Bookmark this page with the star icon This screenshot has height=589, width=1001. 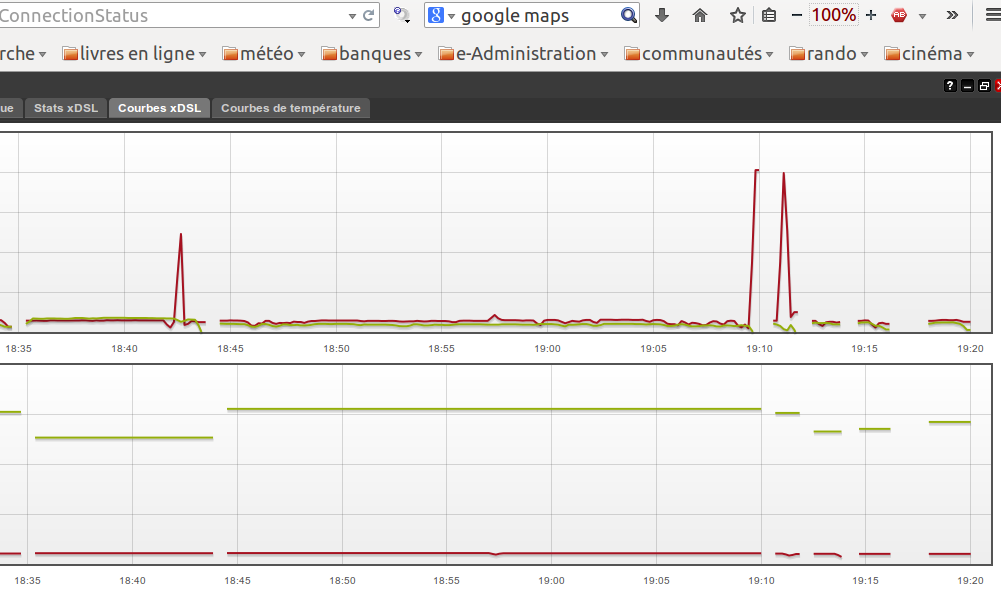click(737, 15)
